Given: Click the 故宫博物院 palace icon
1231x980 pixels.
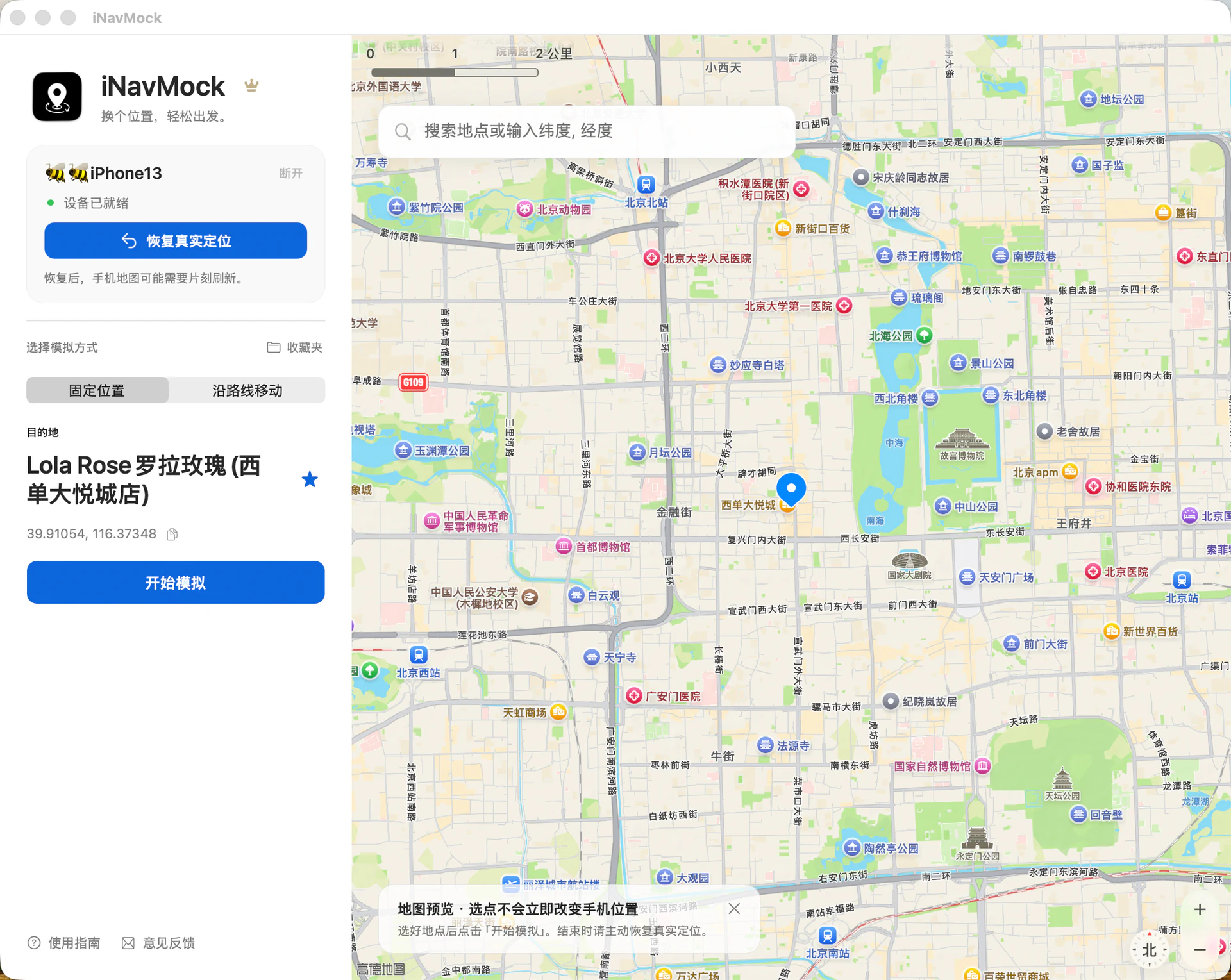Looking at the screenshot, I should (962, 439).
